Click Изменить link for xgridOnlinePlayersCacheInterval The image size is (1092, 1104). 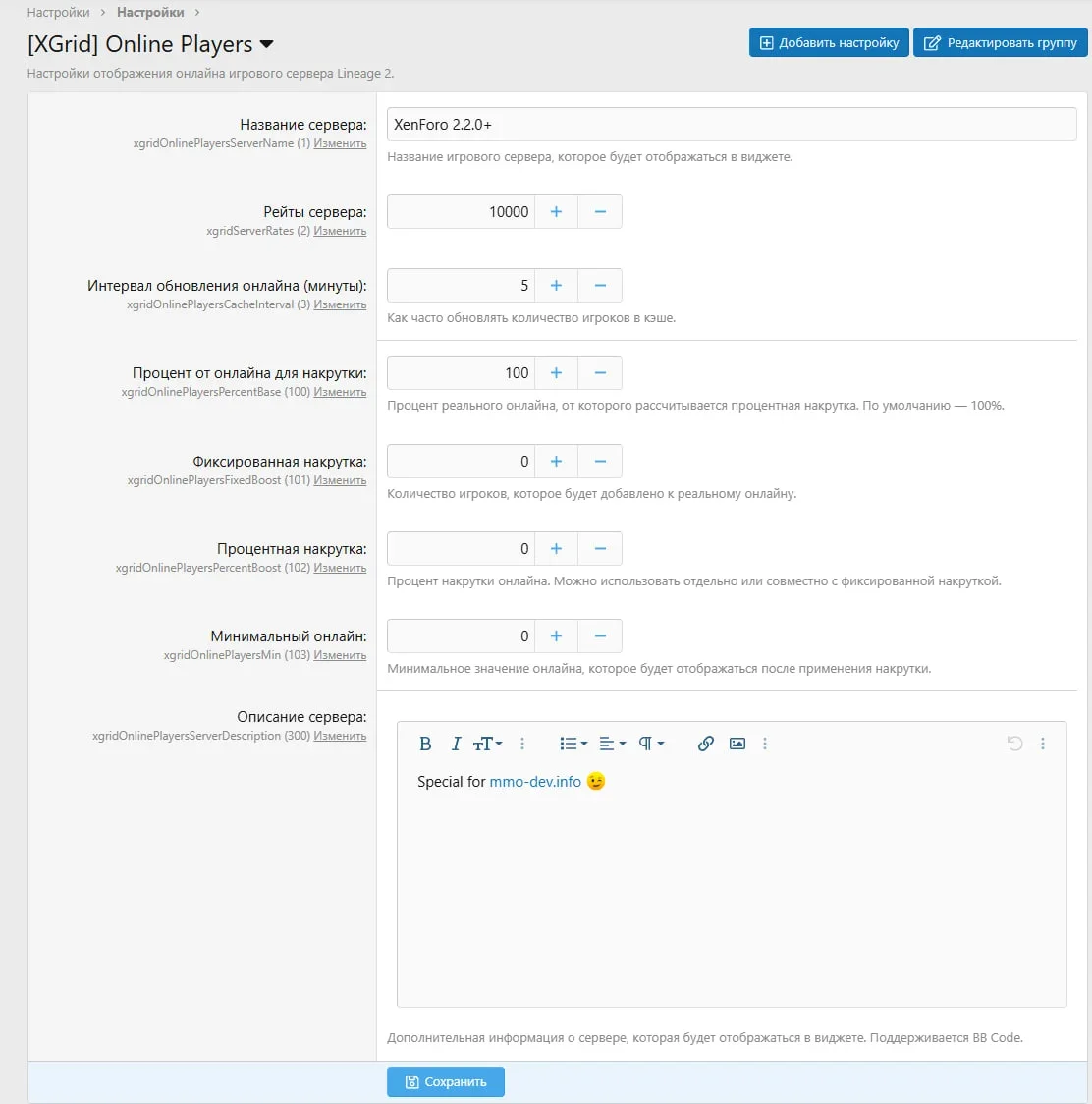pyautogui.click(x=340, y=304)
